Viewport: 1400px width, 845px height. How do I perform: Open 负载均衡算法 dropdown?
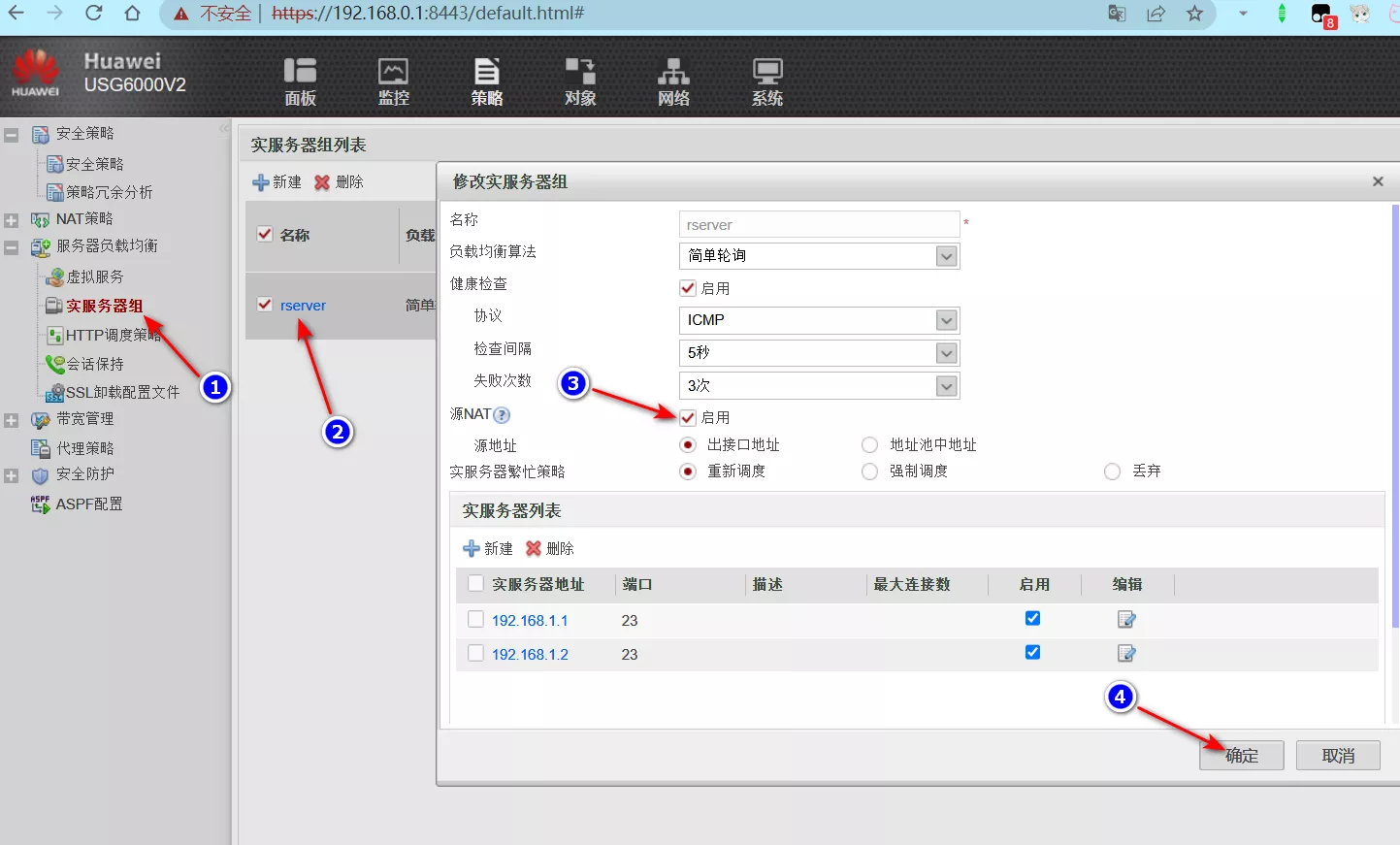click(x=946, y=256)
